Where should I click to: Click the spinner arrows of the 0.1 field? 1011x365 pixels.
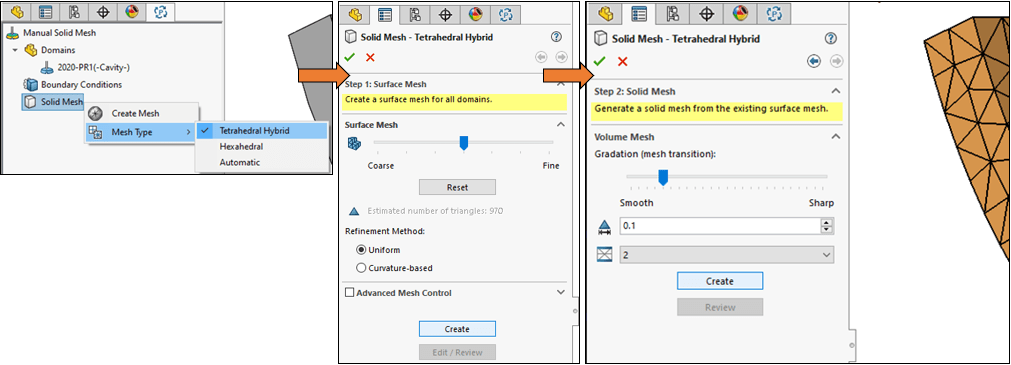point(827,226)
